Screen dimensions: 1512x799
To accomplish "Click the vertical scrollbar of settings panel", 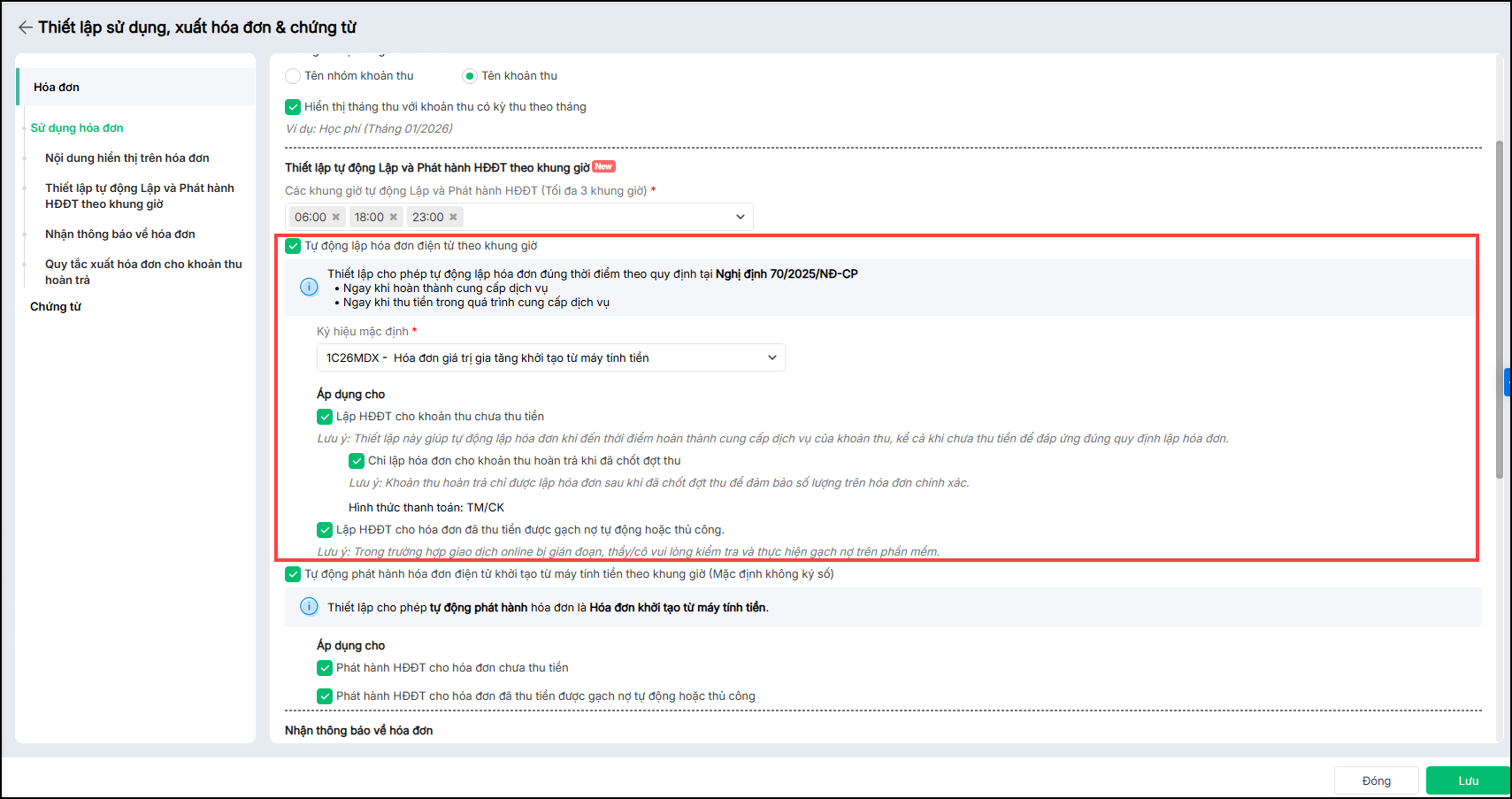I will point(1499,310).
